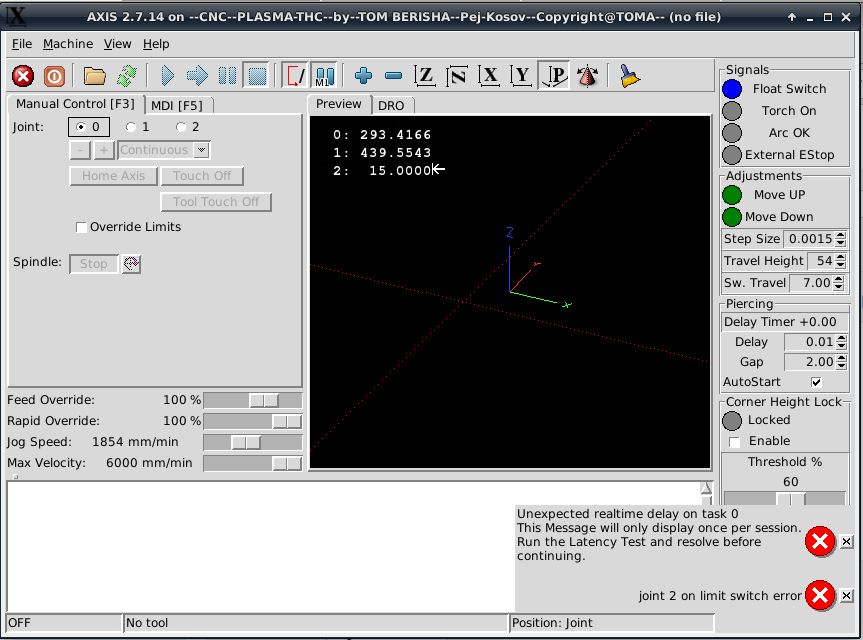Viewport: 863px width, 640px height.
Task: Increase the Travel Height spinner
Action: pos(840,257)
